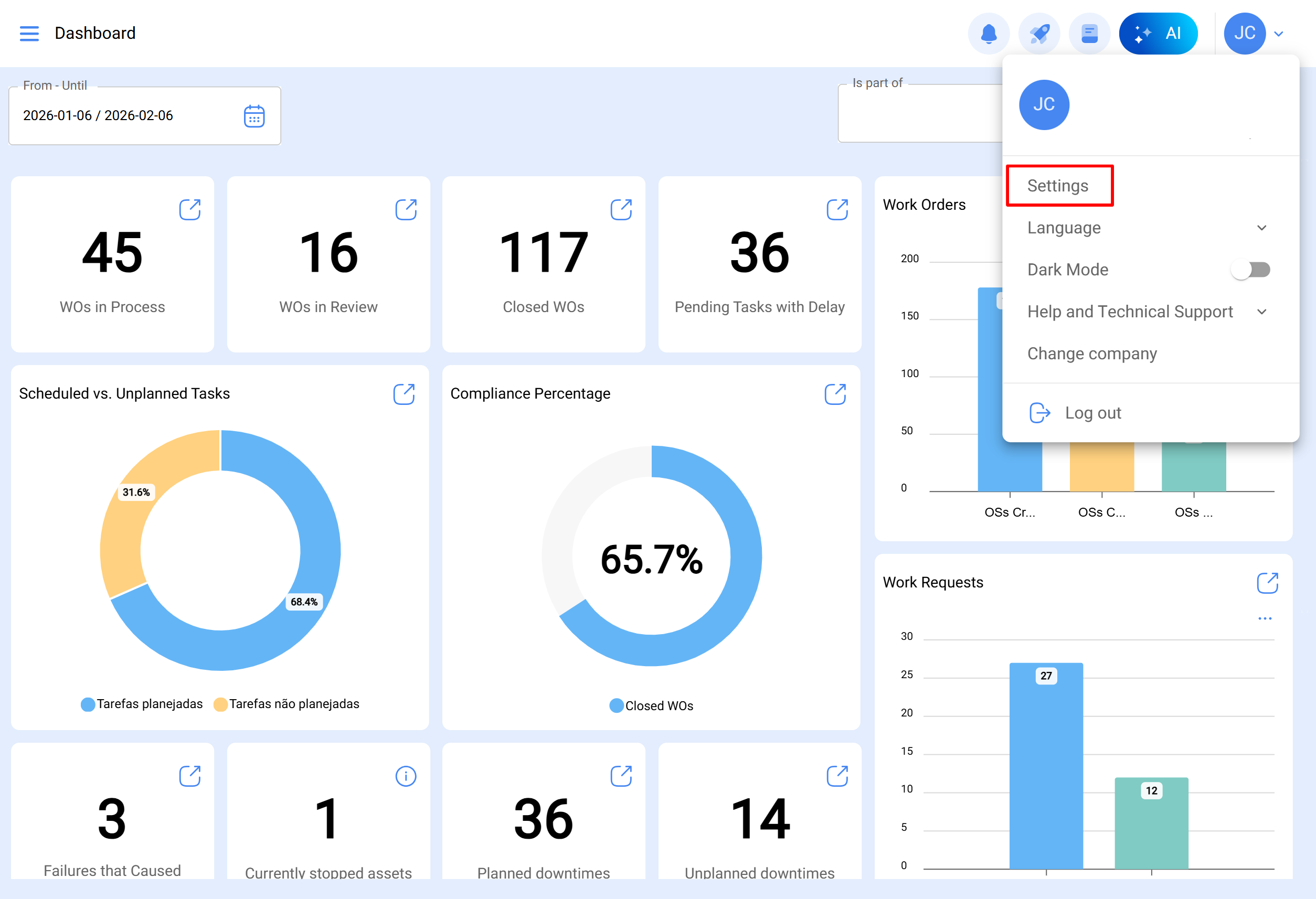Enable Dark Mode
Screen dimensions: 1316x899
(x=1250, y=270)
